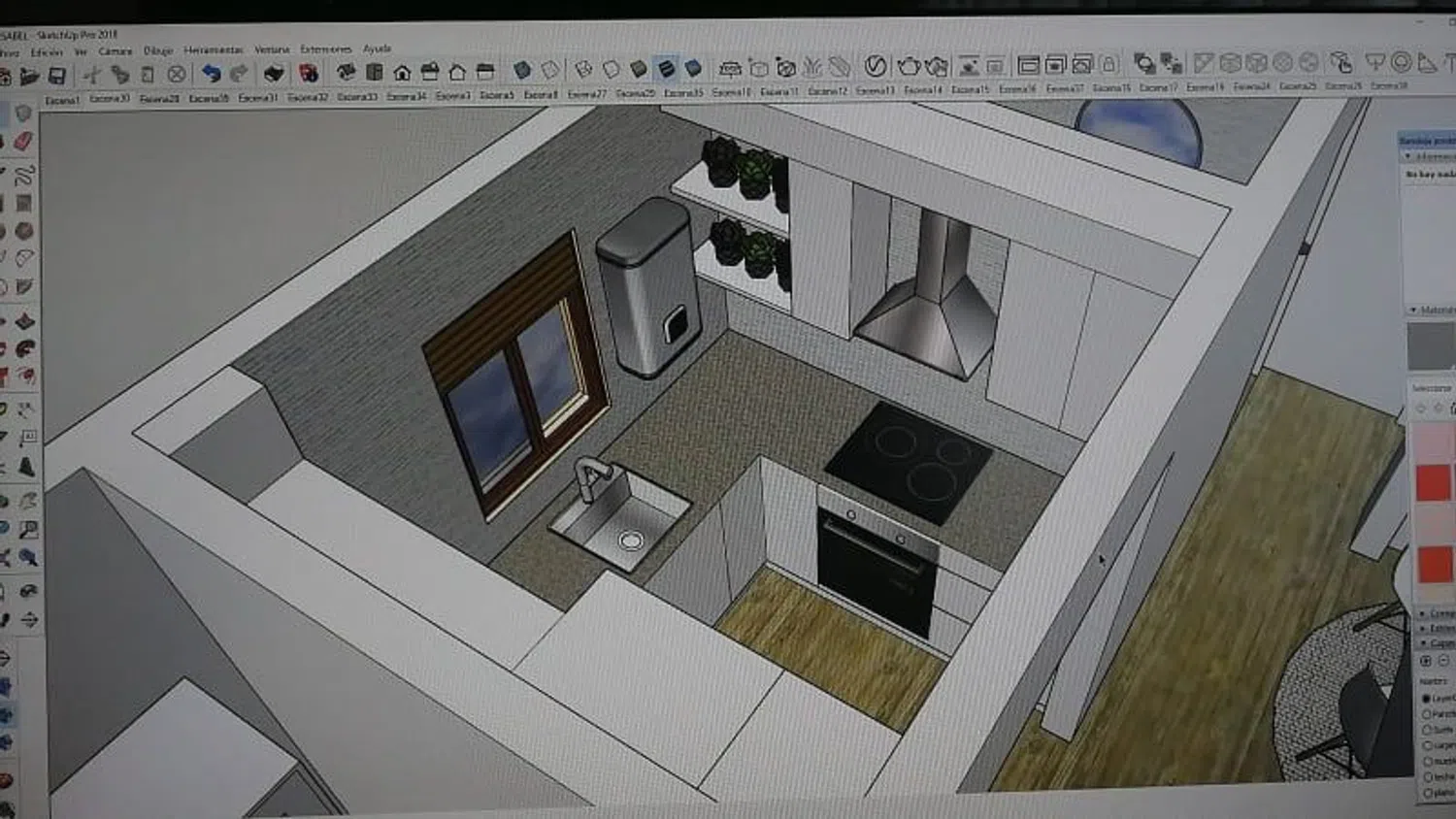Select the Layer0 radio button
The width and height of the screenshot is (1456, 819).
1427,698
